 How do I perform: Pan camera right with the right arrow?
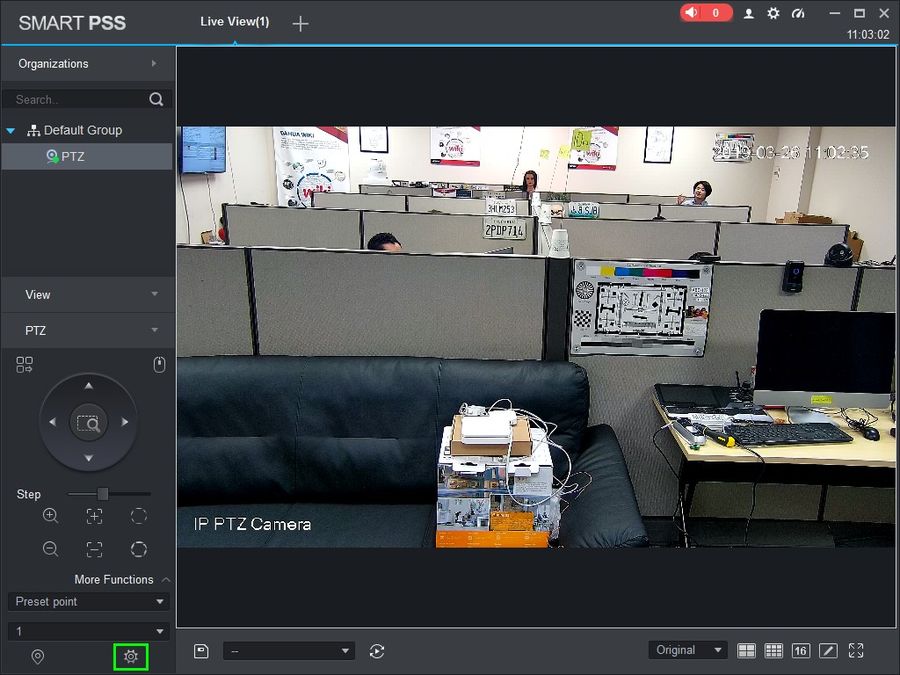coord(125,422)
